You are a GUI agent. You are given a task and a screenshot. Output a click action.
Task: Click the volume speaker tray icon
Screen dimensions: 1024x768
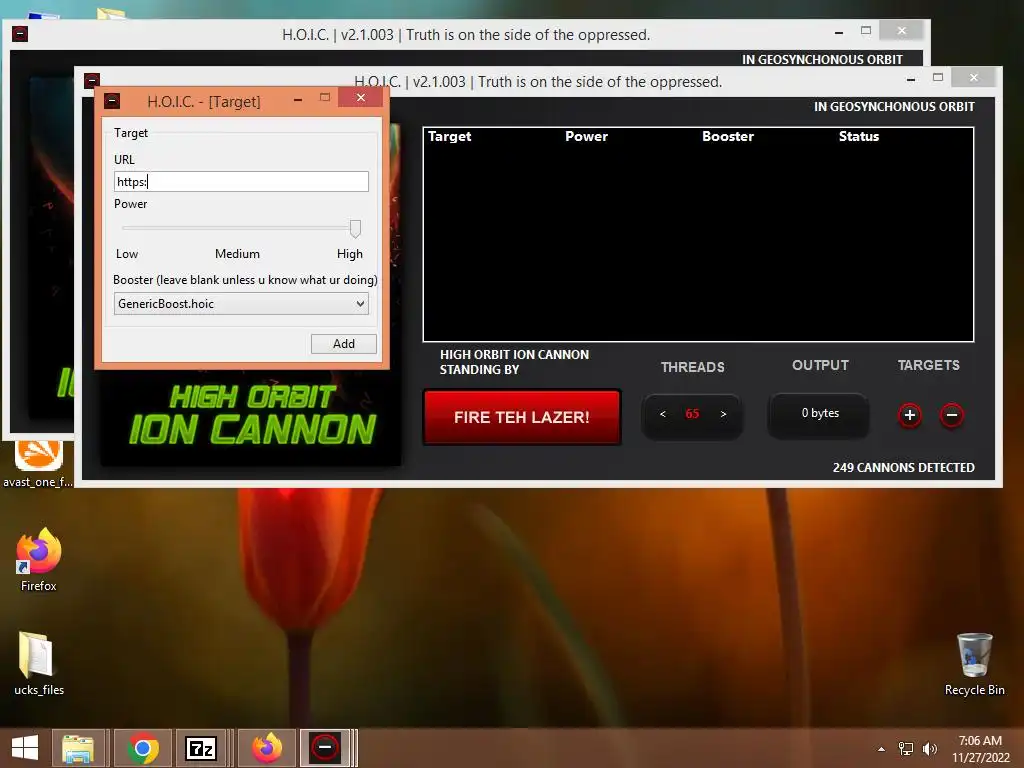click(x=929, y=749)
